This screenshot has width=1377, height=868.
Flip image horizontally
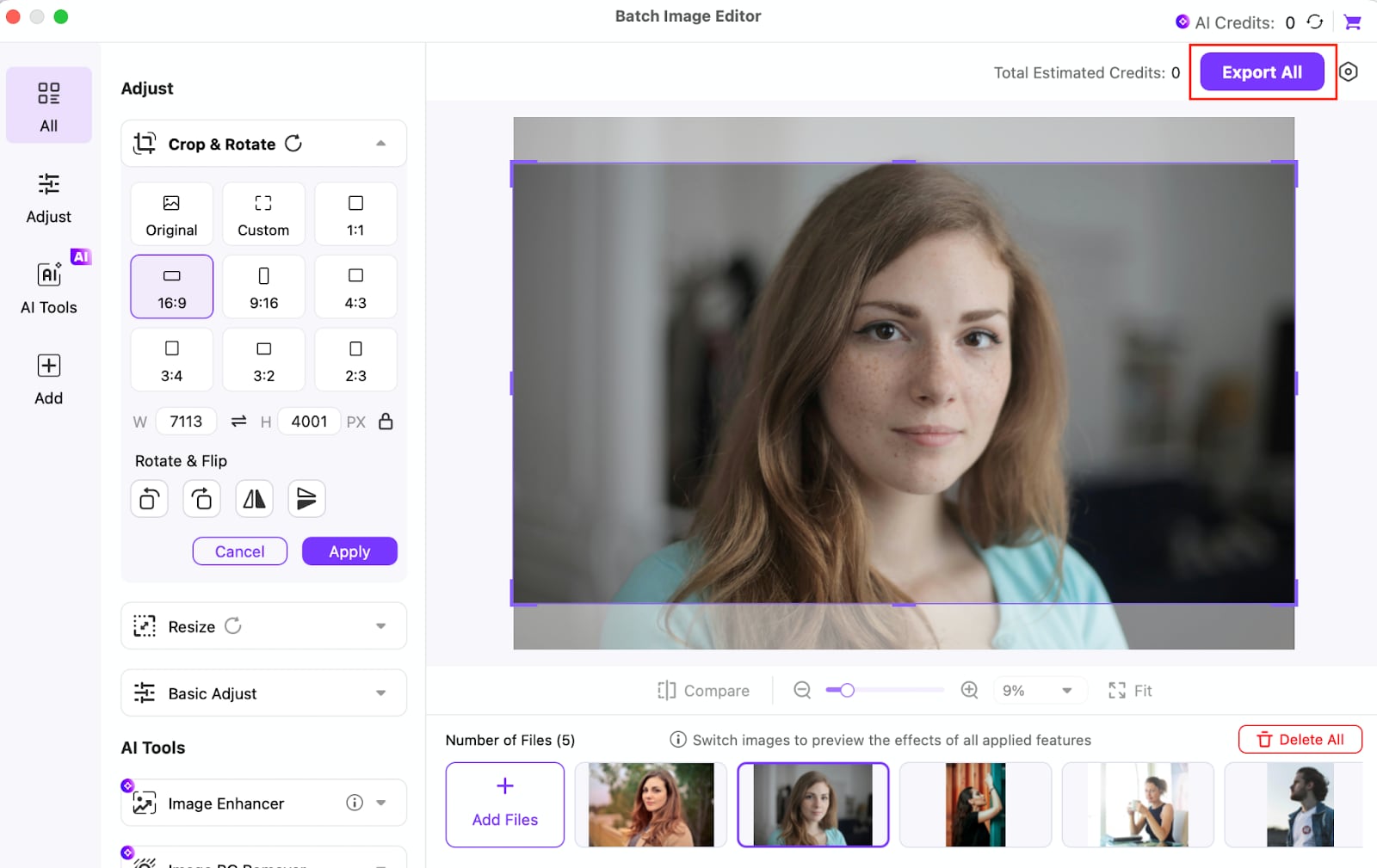[254, 499]
